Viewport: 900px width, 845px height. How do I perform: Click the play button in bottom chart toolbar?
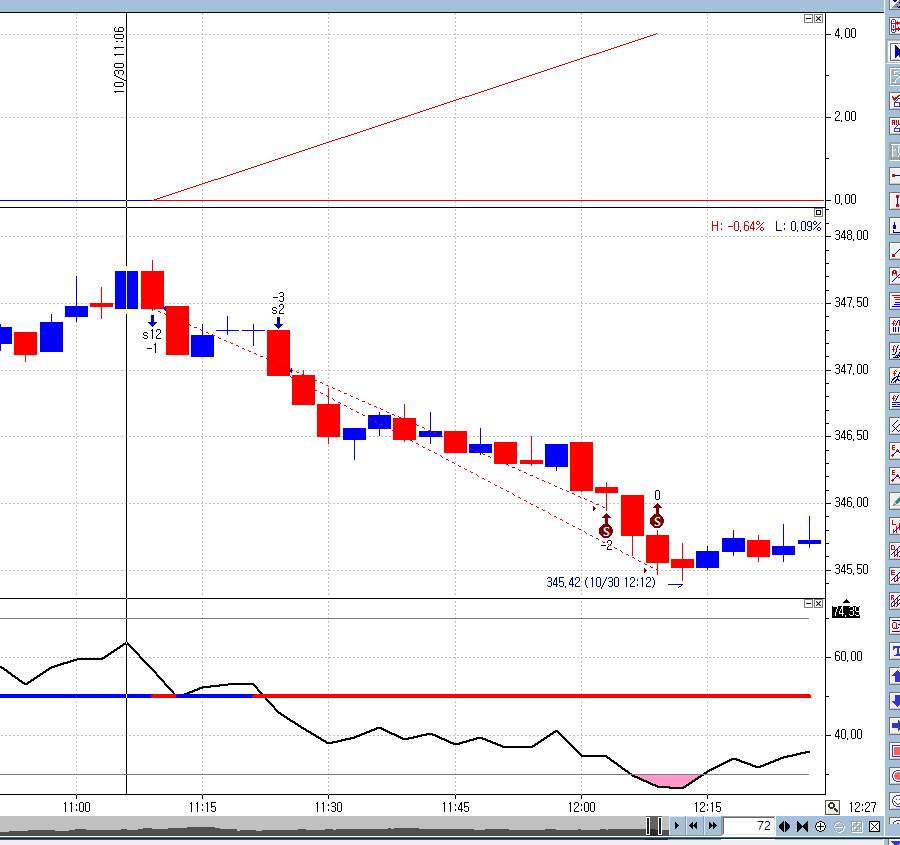click(677, 826)
